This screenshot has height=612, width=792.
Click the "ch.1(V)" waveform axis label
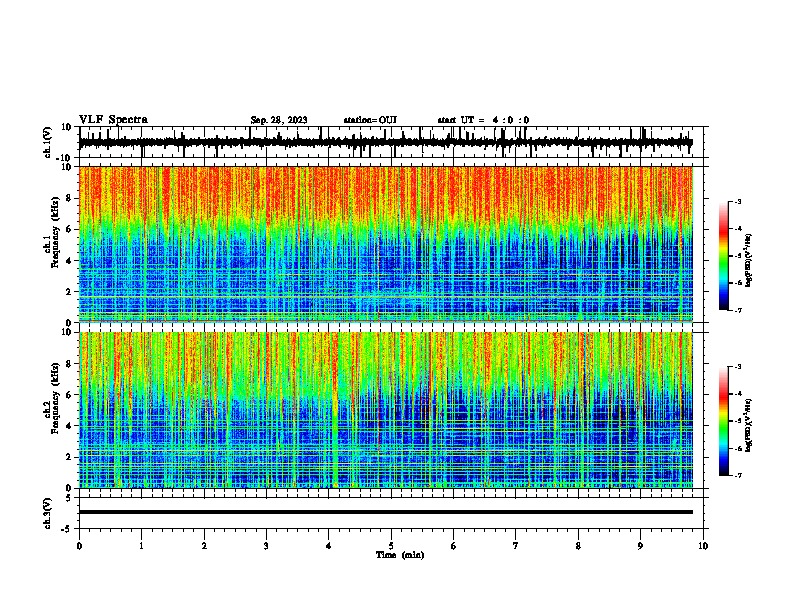coord(48,142)
